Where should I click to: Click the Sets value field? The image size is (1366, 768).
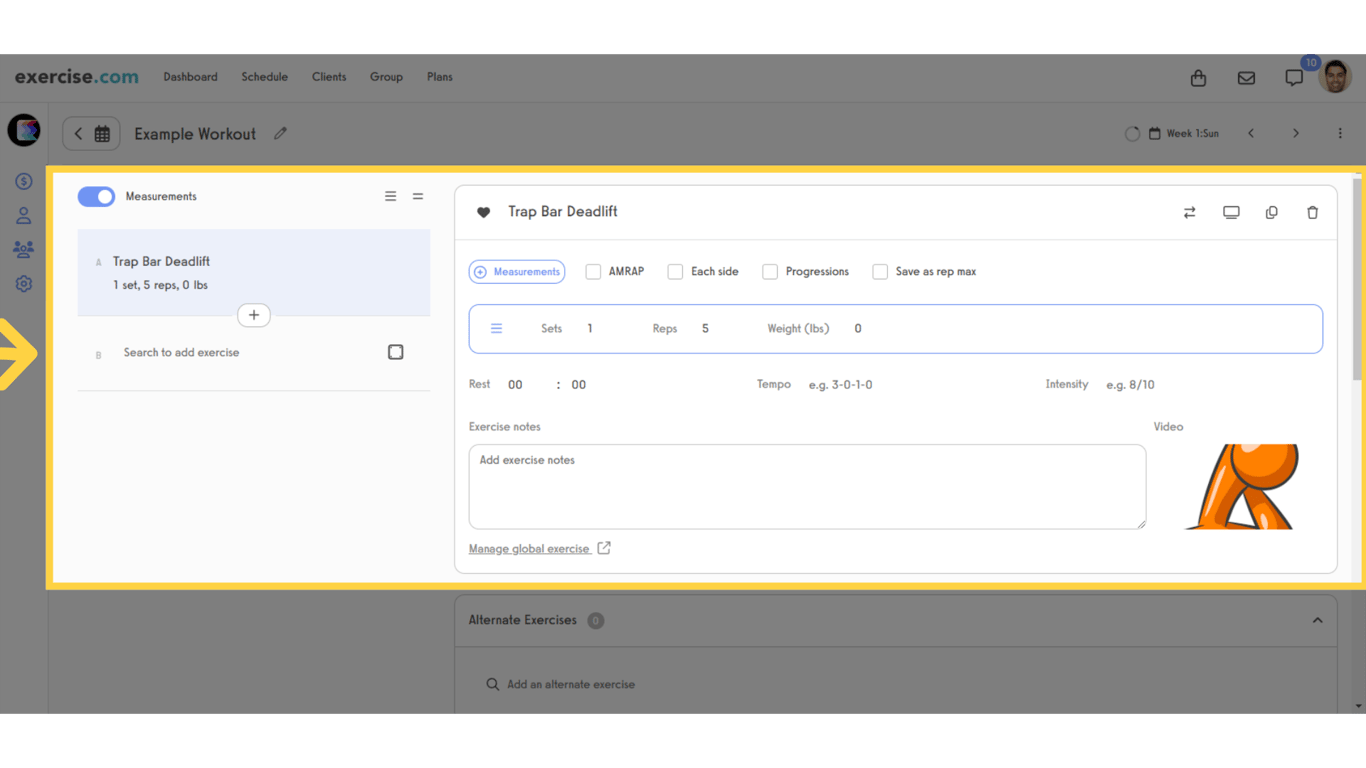click(590, 328)
